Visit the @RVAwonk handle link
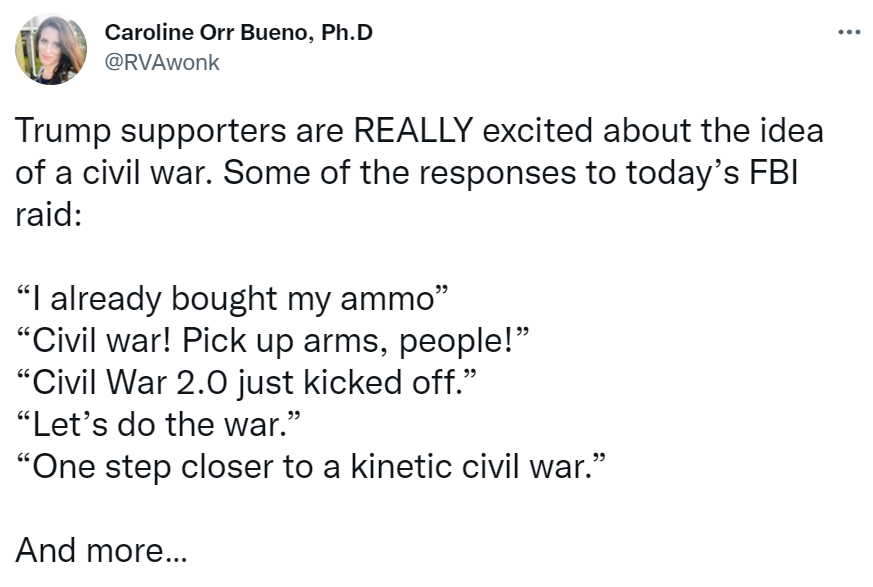The height and width of the screenshot is (587, 873). point(163,62)
